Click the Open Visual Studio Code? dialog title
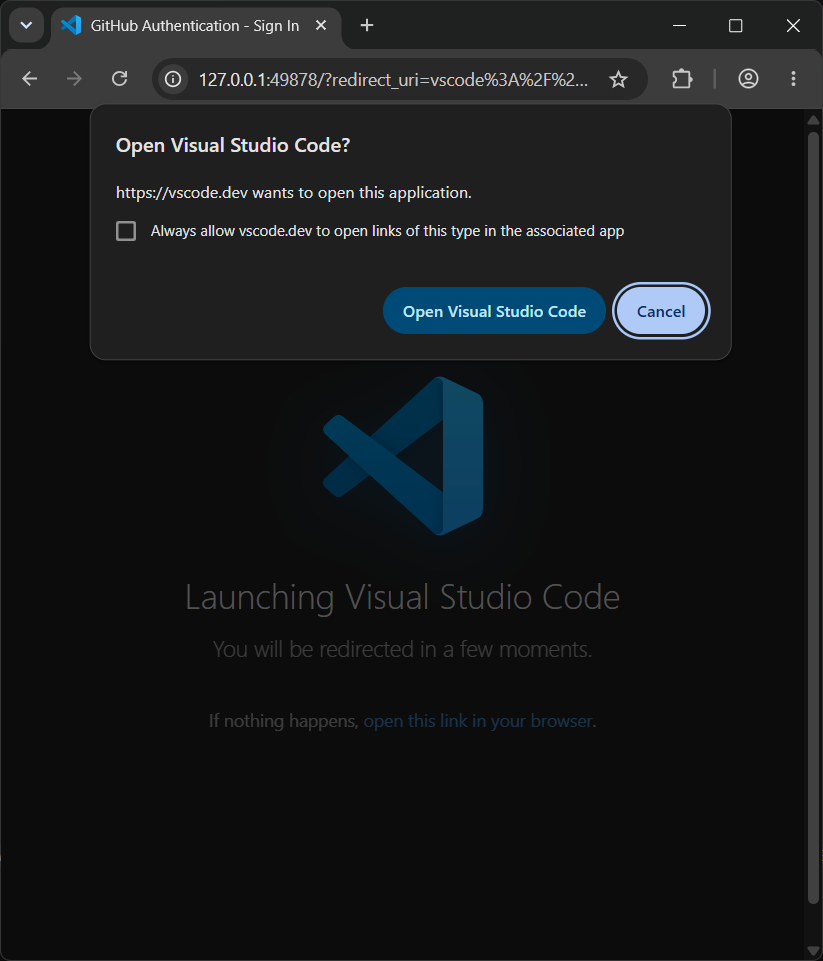Image resolution: width=823 pixels, height=961 pixels. point(233,145)
